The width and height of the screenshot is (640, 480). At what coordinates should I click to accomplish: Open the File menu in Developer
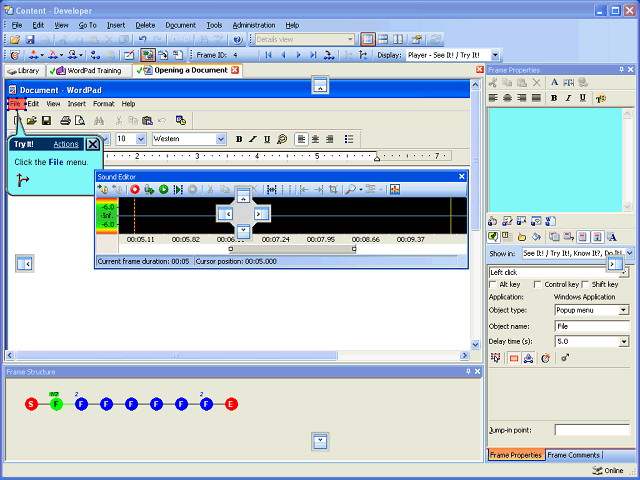pyautogui.click(x=17, y=25)
